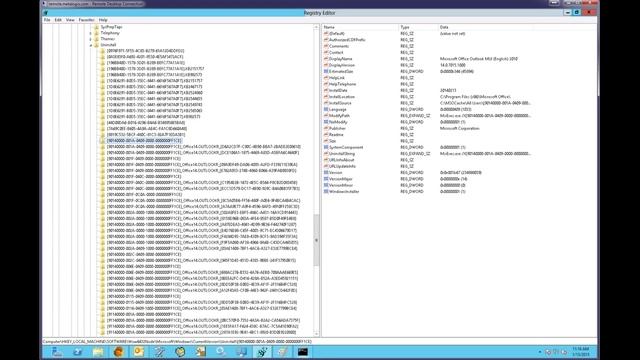Open the Command Prompt taskbar icon

pyautogui.click(x=303, y=352)
